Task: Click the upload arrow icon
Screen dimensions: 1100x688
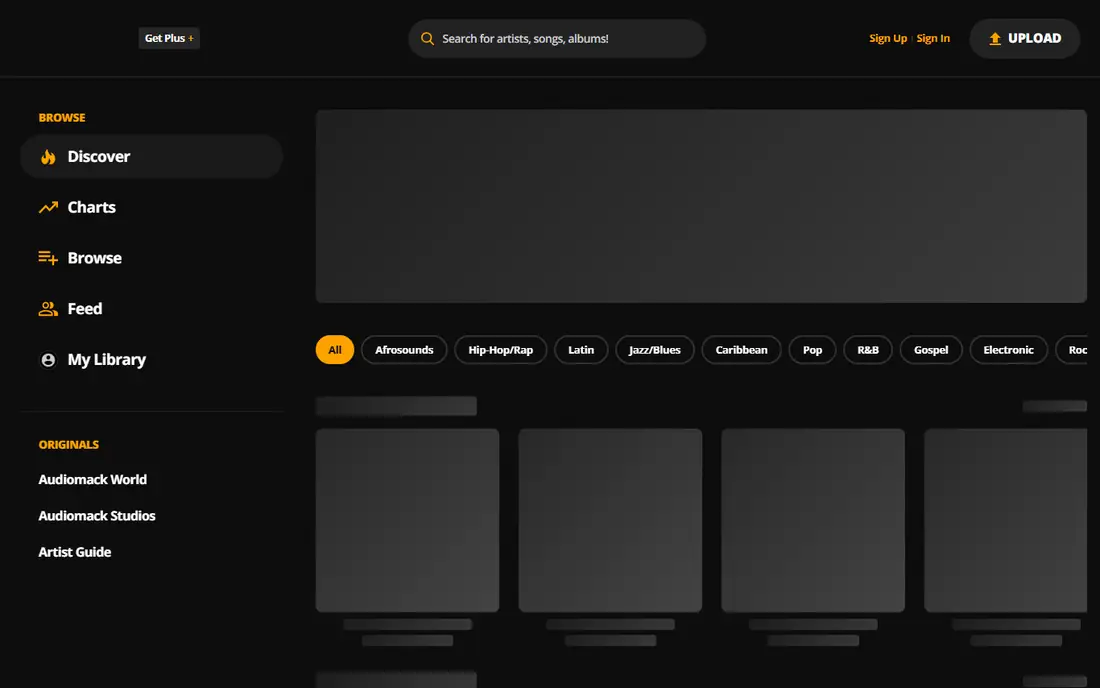Action: point(995,39)
